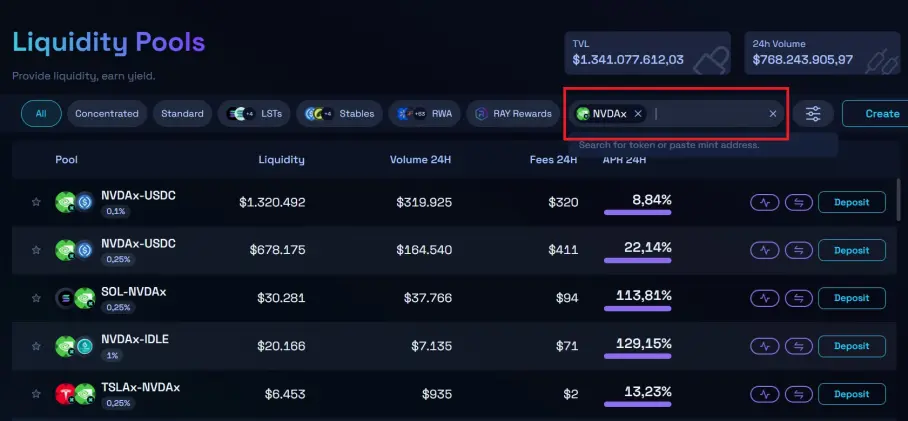Open the NVDAx-IDLE pool name
This screenshot has height=421, width=908.
135,339
